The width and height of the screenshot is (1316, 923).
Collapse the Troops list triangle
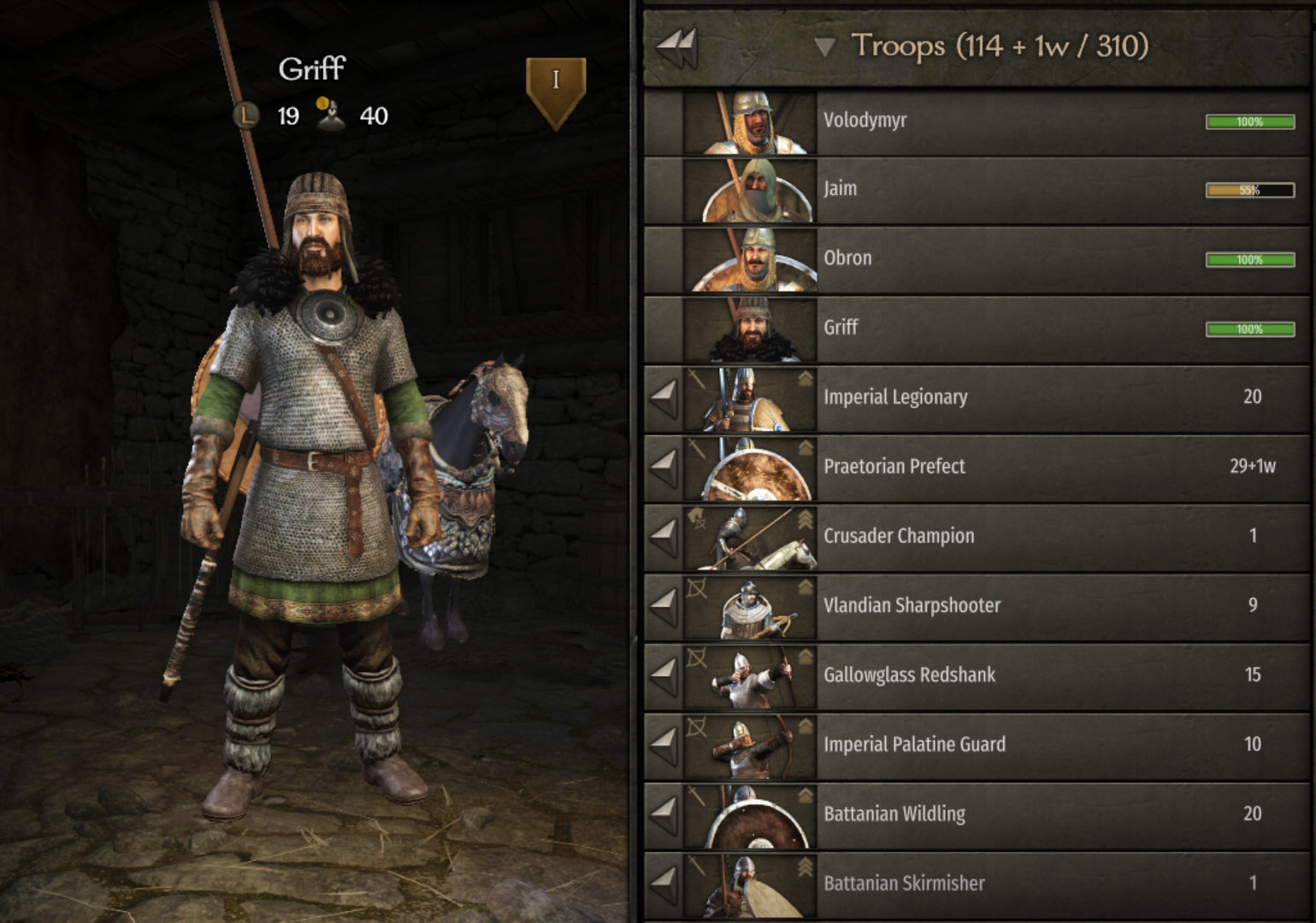click(x=824, y=47)
